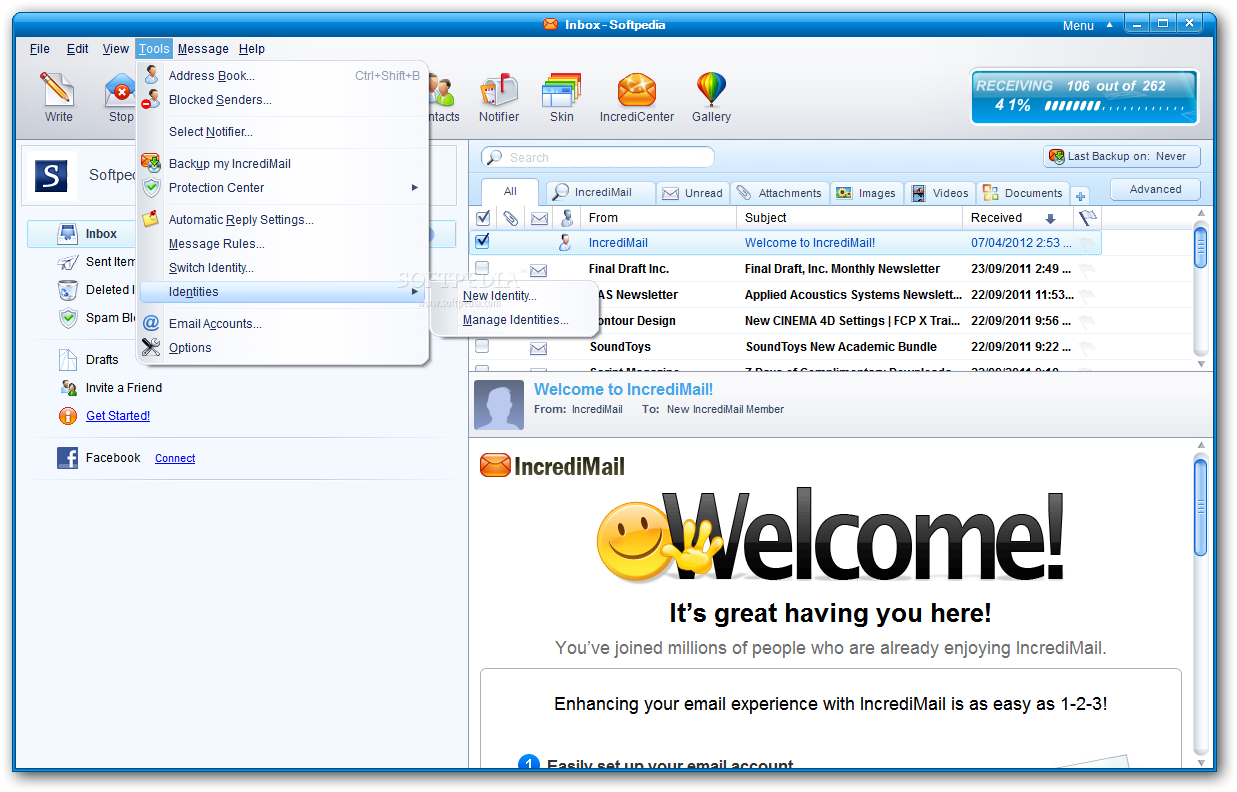Screen dimensions: 1237x792
Task: Click into the Search field
Action: [598, 157]
